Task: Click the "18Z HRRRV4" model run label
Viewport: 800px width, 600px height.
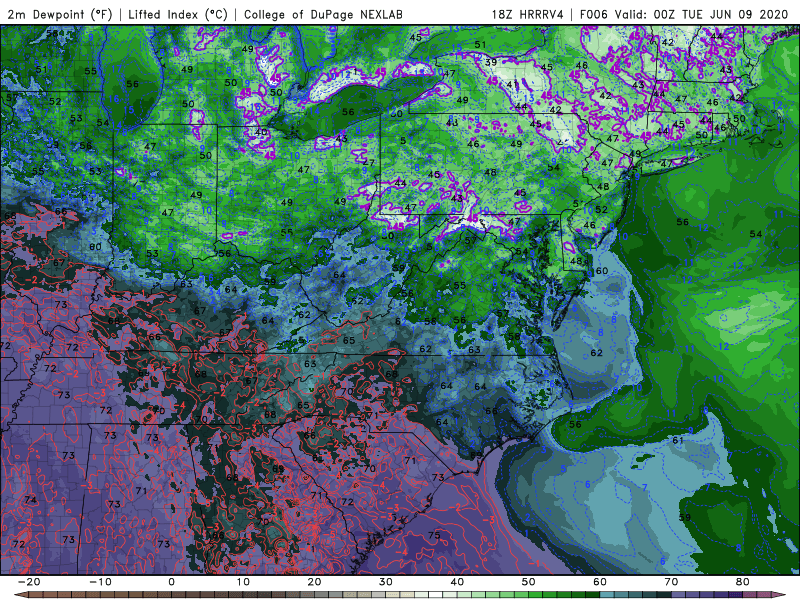Action: coord(527,14)
